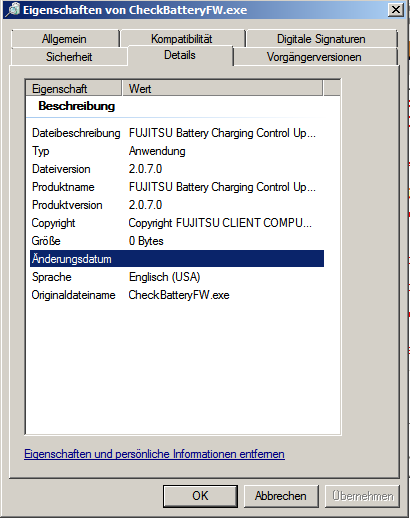The width and height of the screenshot is (410, 518).
Task: Click the Beschreibung group heading
Action: point(77,106)
